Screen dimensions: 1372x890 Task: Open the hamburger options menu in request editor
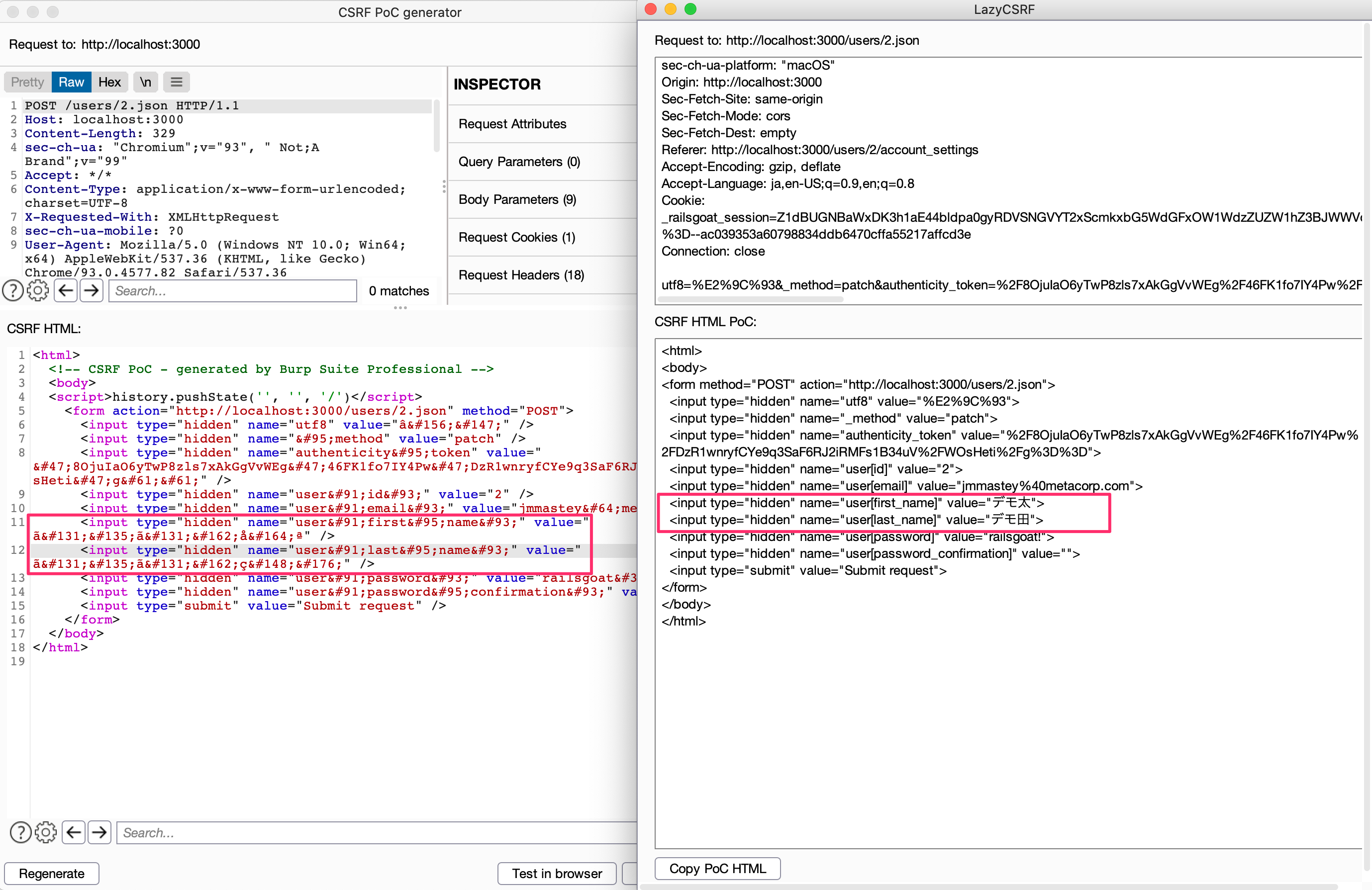pyautogui.click(x=177, y=82)
